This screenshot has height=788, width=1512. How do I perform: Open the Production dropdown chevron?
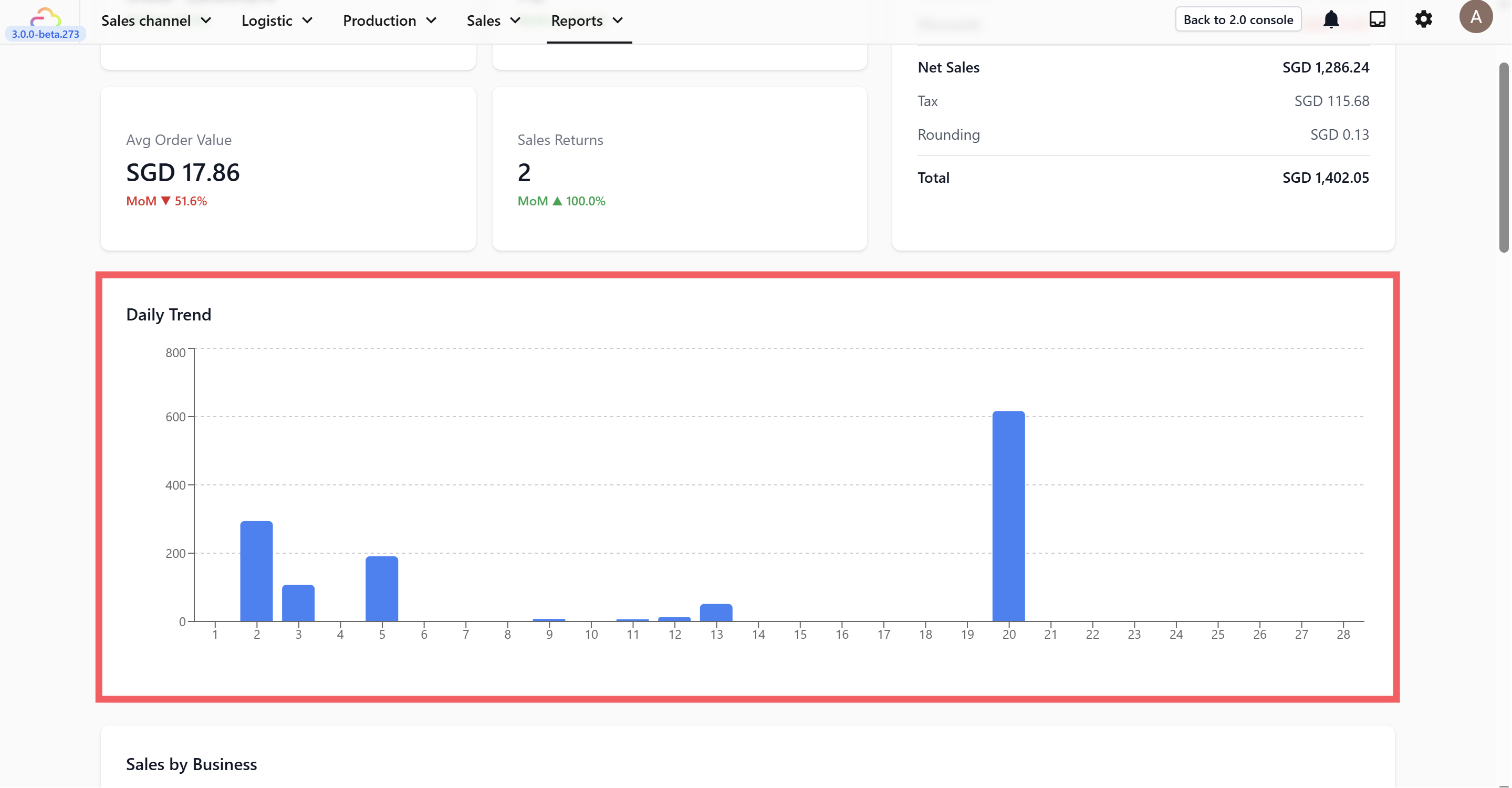coord(431,20)
